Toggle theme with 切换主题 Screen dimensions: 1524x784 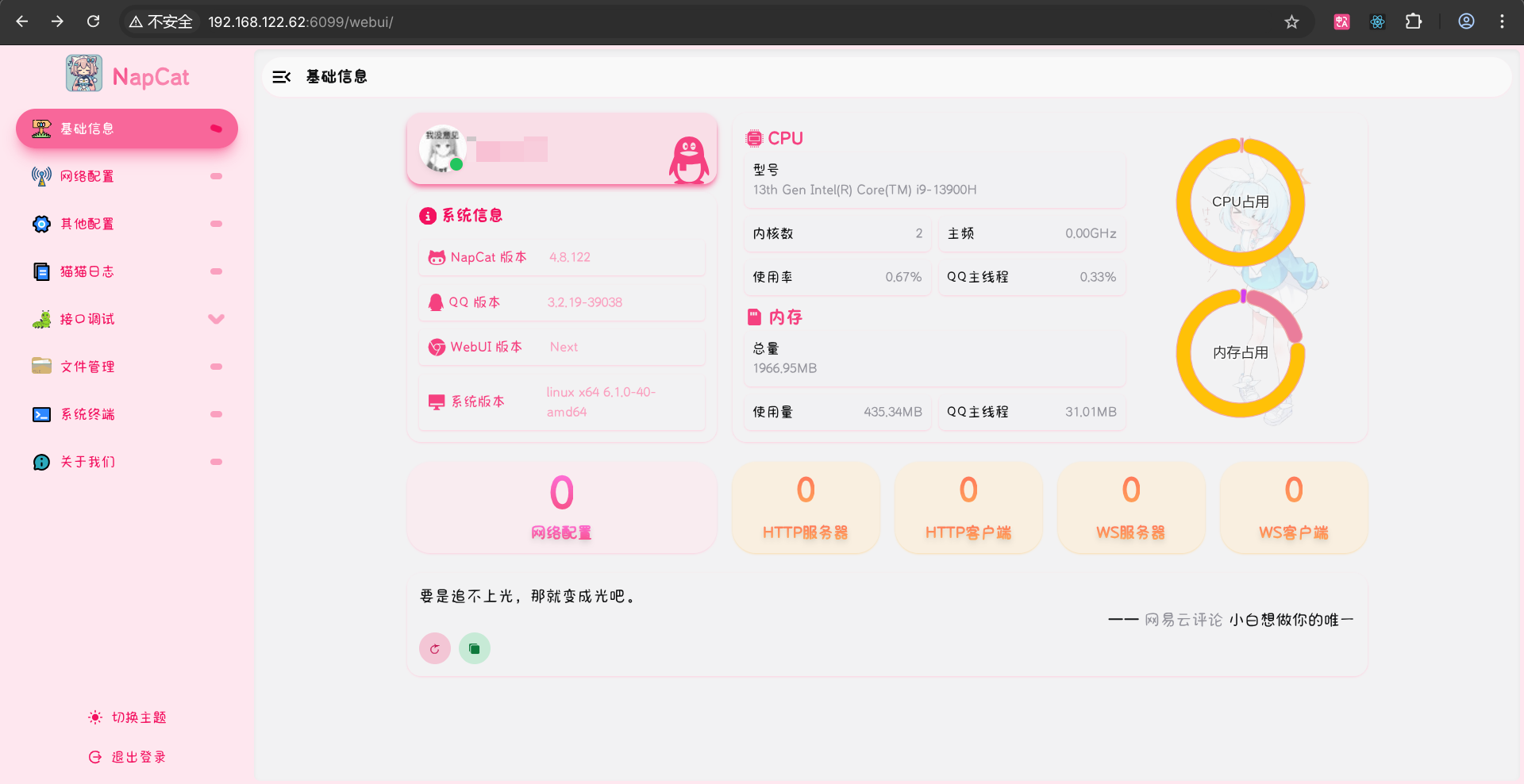127,717
